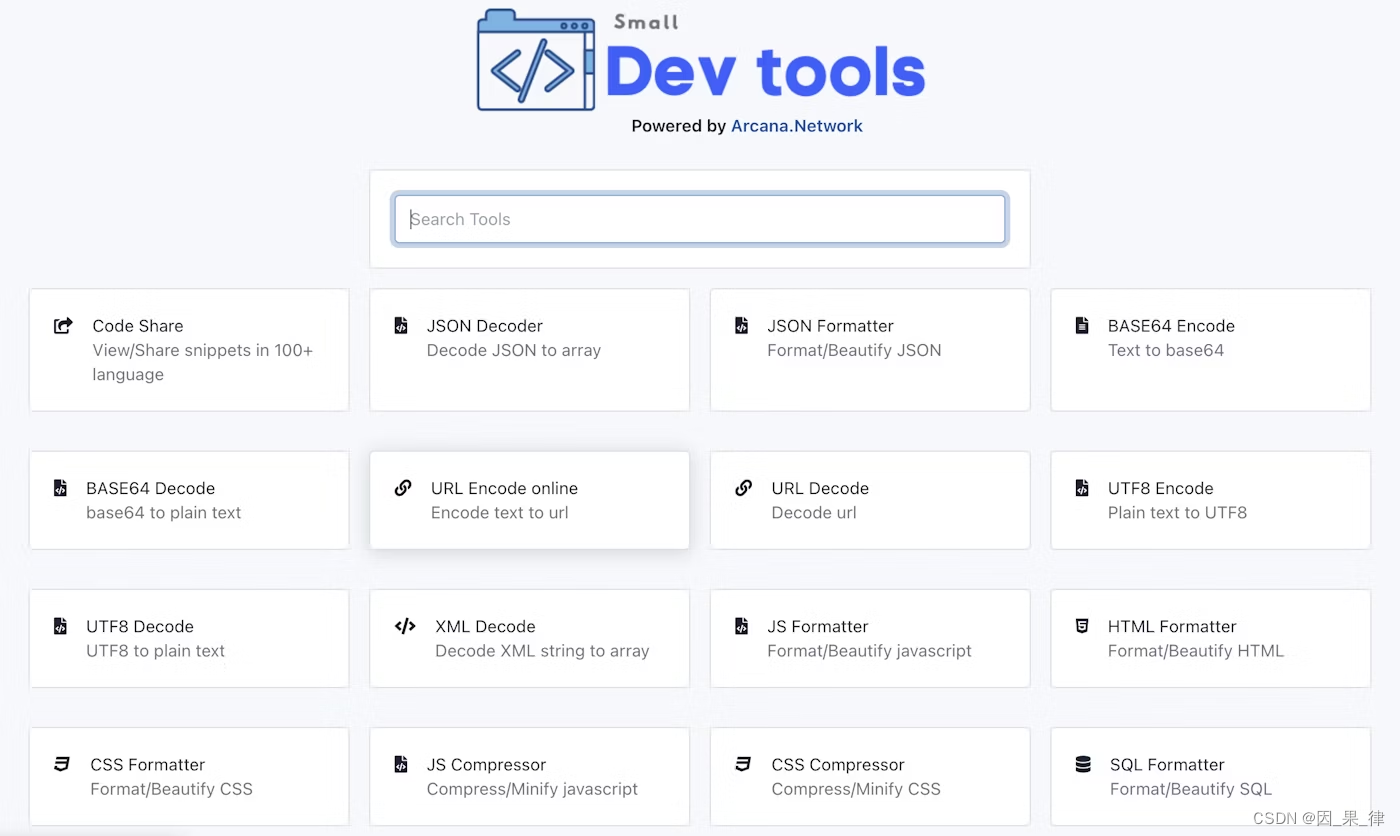
Task: Open the JSON Formatter tool
Action: (869, 349)
